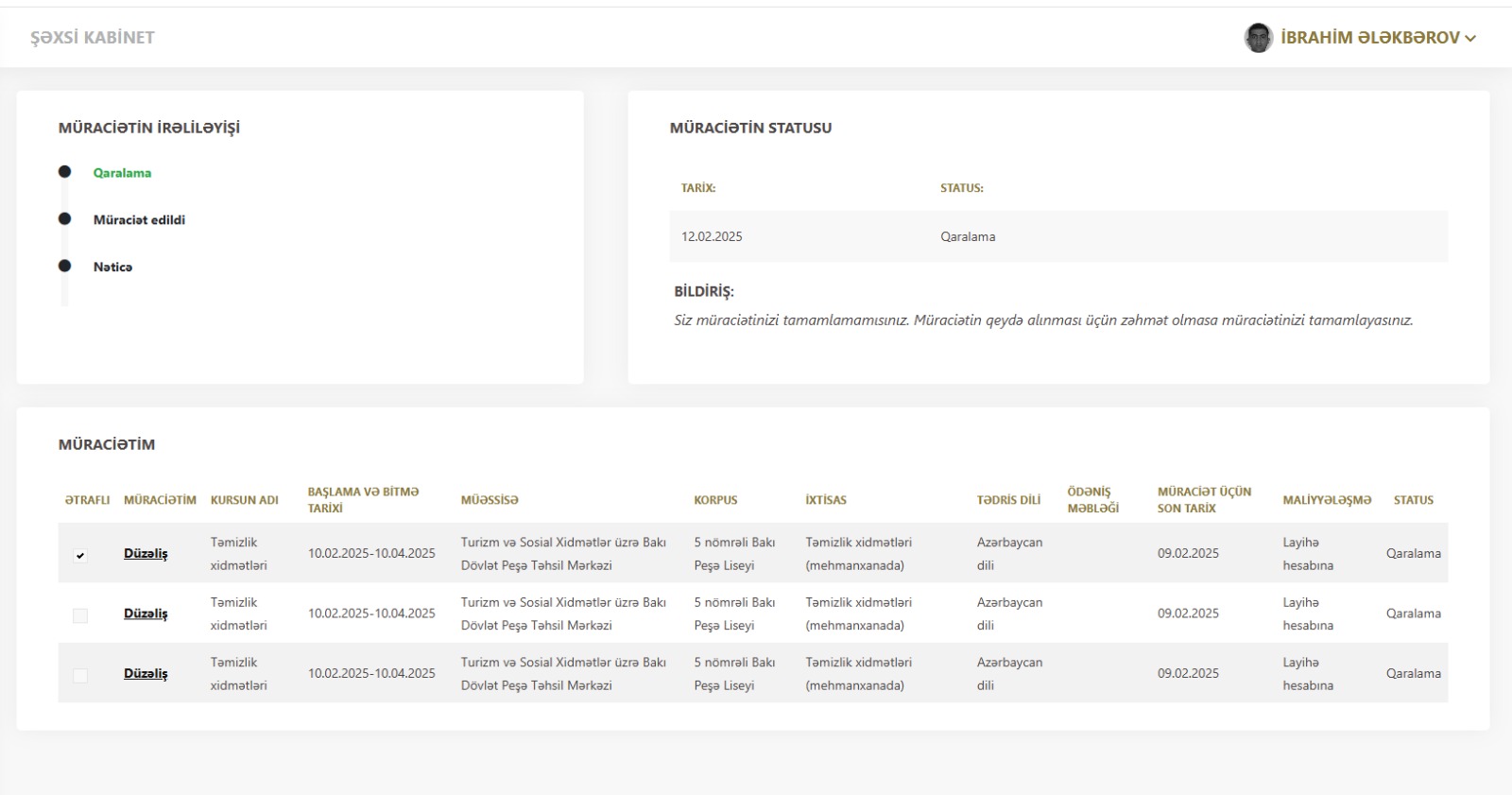Select the 12.02.2025 status row
This screenshot has height=795, width=1512.
coord(1057,236)
